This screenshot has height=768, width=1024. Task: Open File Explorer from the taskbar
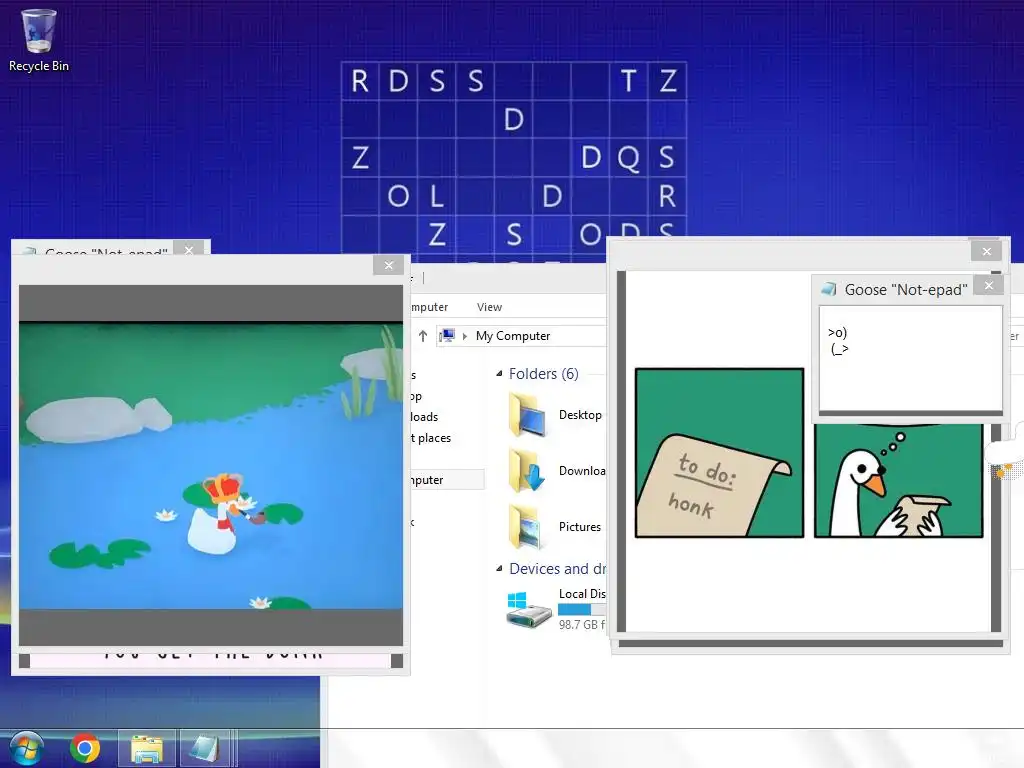147,748
